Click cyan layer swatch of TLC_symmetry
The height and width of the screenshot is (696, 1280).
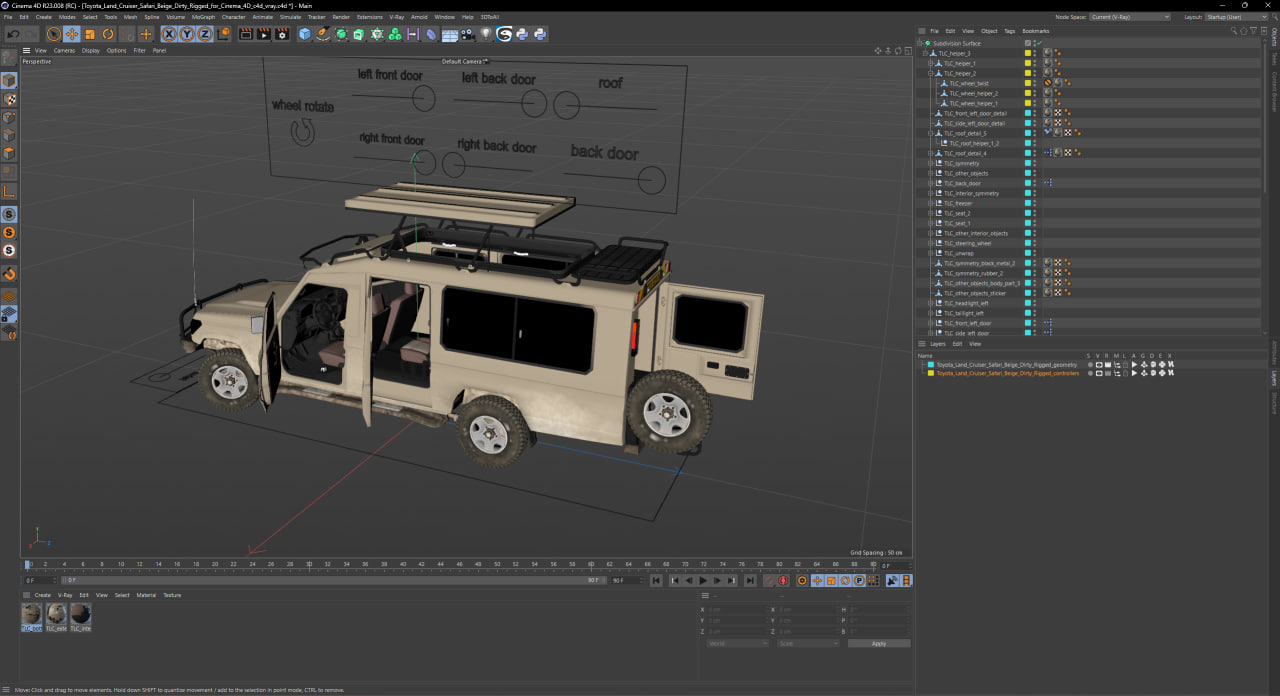coord(1027,163)
